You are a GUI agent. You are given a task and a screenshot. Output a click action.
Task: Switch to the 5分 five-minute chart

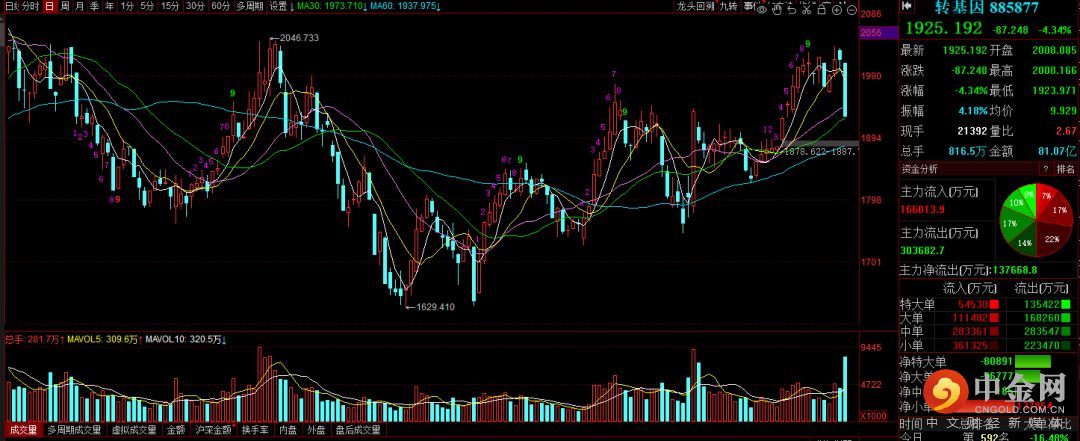147,6
